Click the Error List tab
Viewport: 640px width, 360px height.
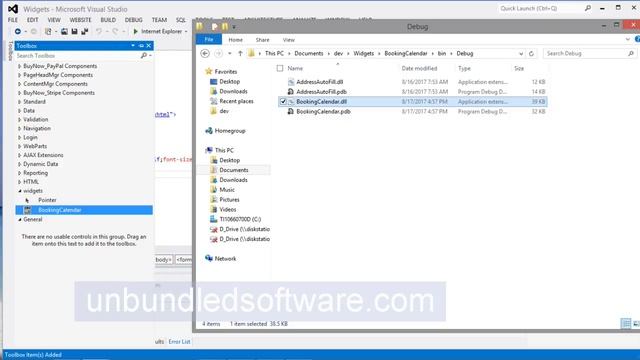[179, 342]
